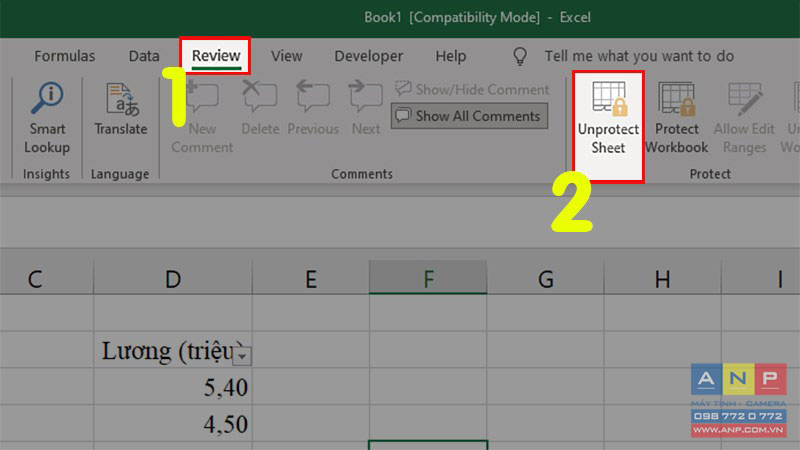Image resolution: width=800 pixels, height=450 pixels.
Task: Click the Tell me what you want to do box
Action: point(639,56)
